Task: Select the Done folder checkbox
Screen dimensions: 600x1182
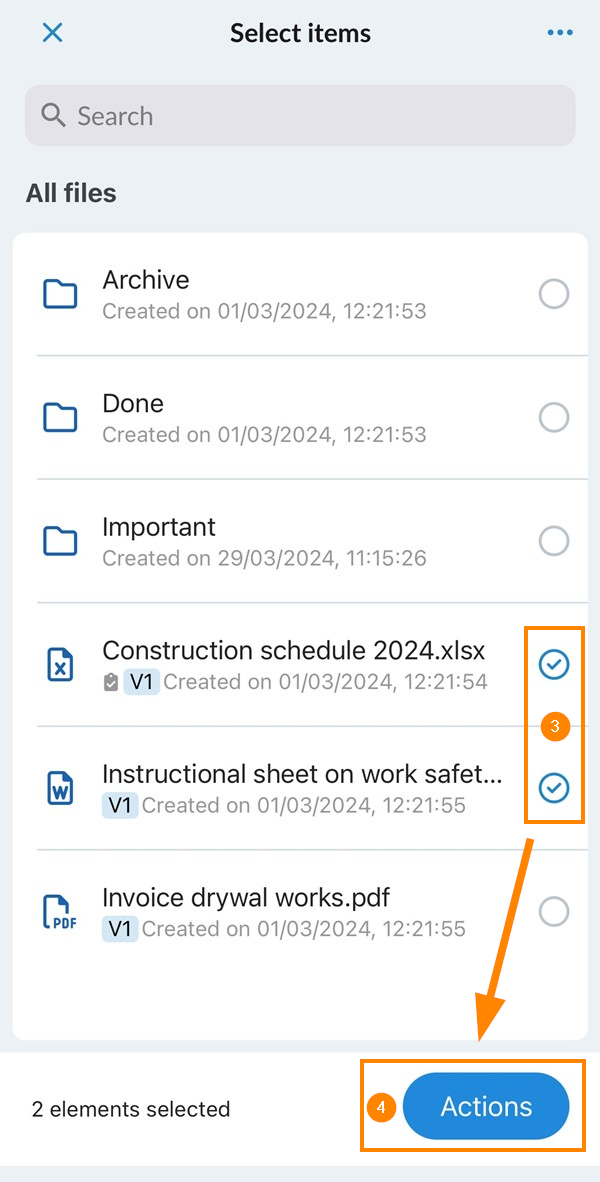Action: tap(553, 417)
